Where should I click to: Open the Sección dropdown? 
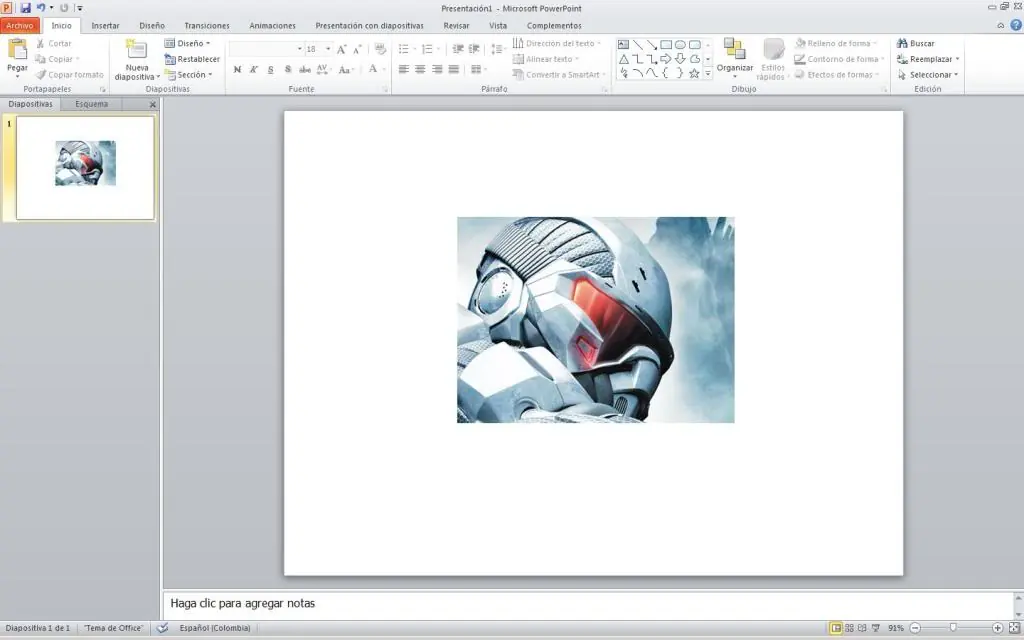189,74
